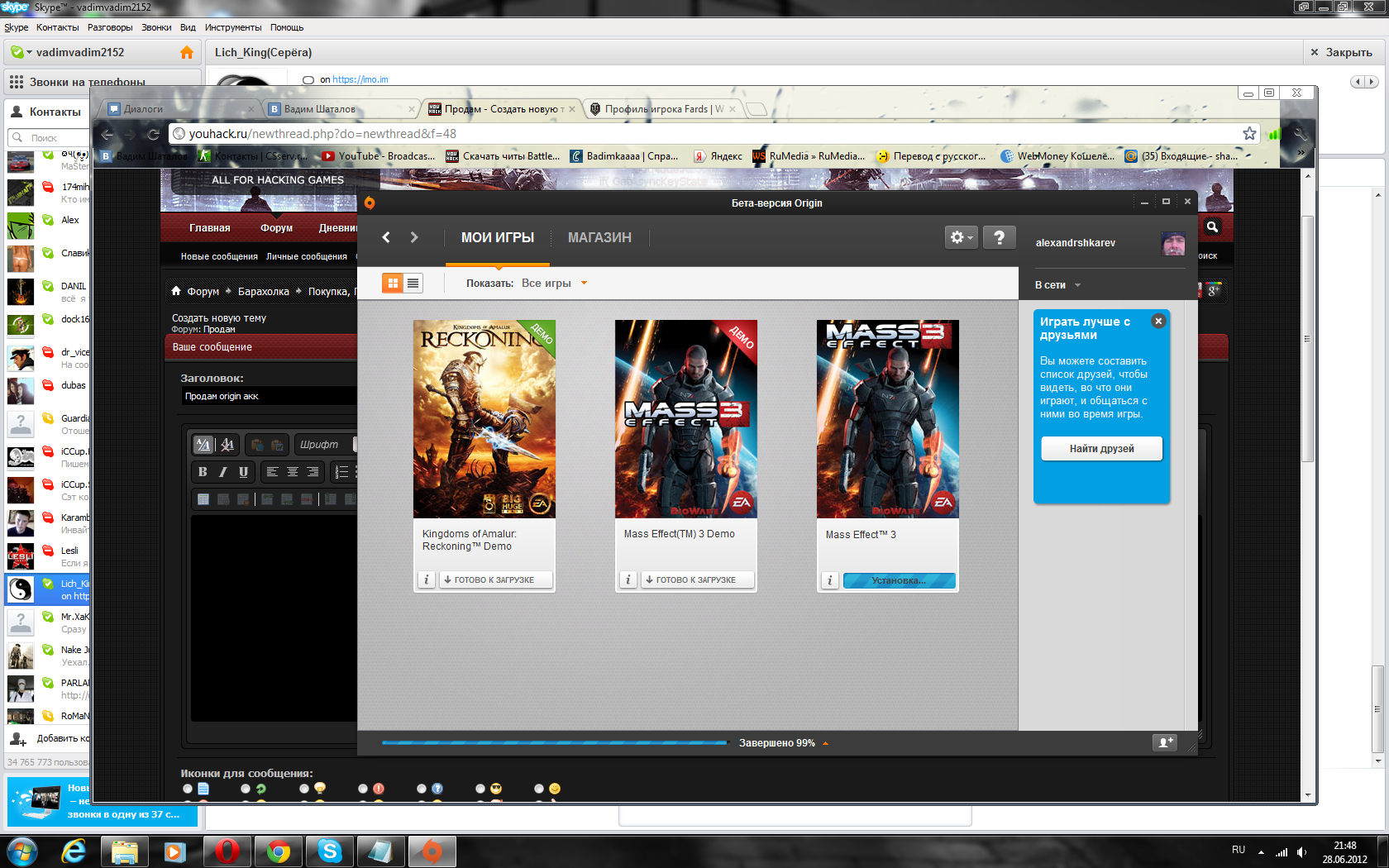Select the sunglasses smiley message icon radio
The width and height of the screenshot is (1389, 868).
[480, 789]
